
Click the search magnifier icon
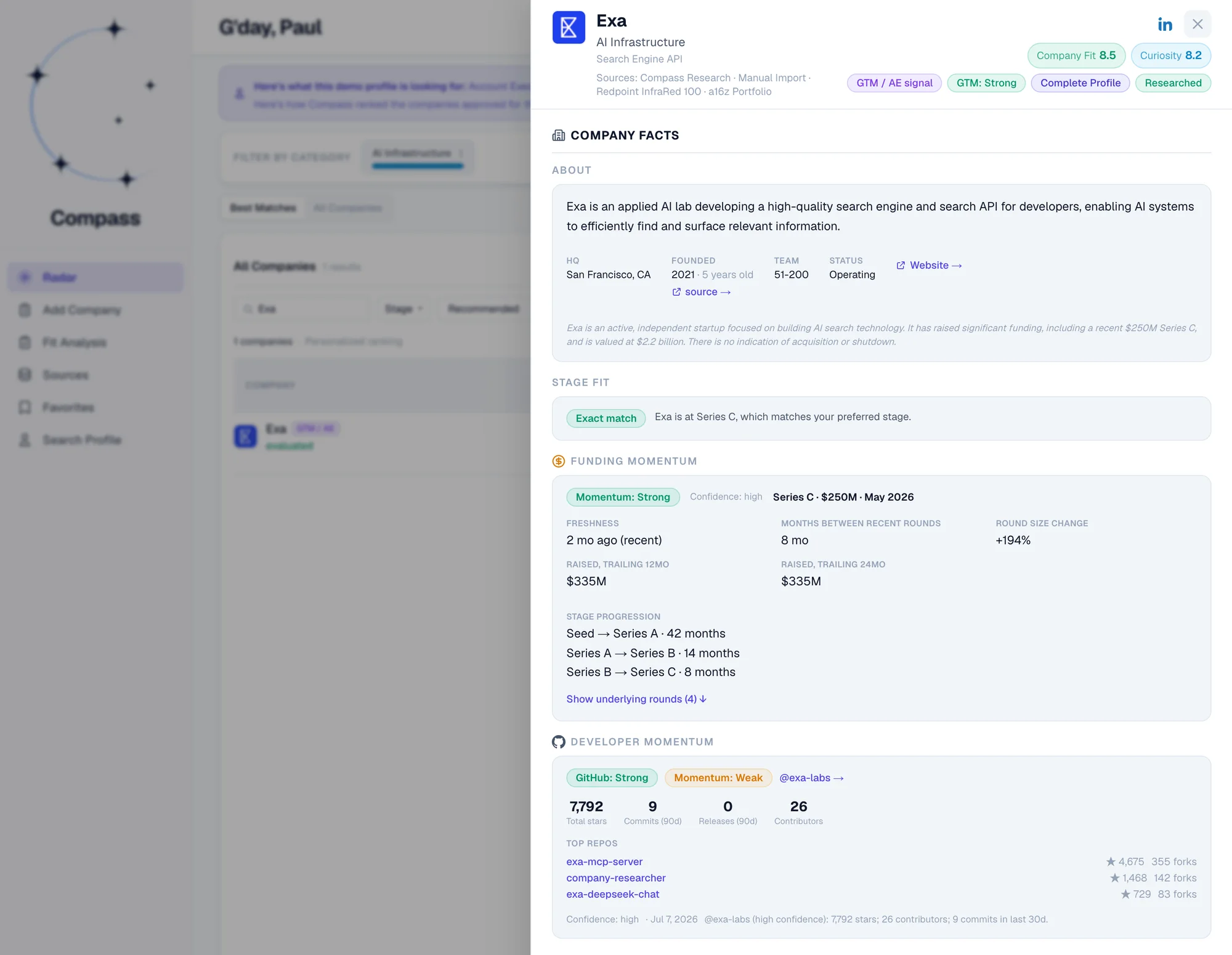tap(248, 309)
